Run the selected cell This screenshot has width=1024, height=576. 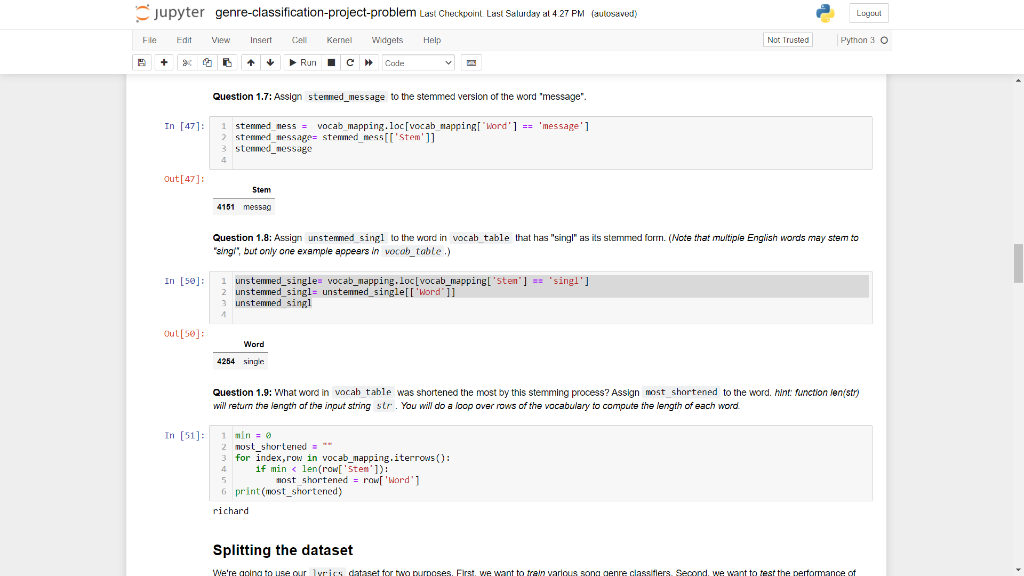tap(301, 62)
